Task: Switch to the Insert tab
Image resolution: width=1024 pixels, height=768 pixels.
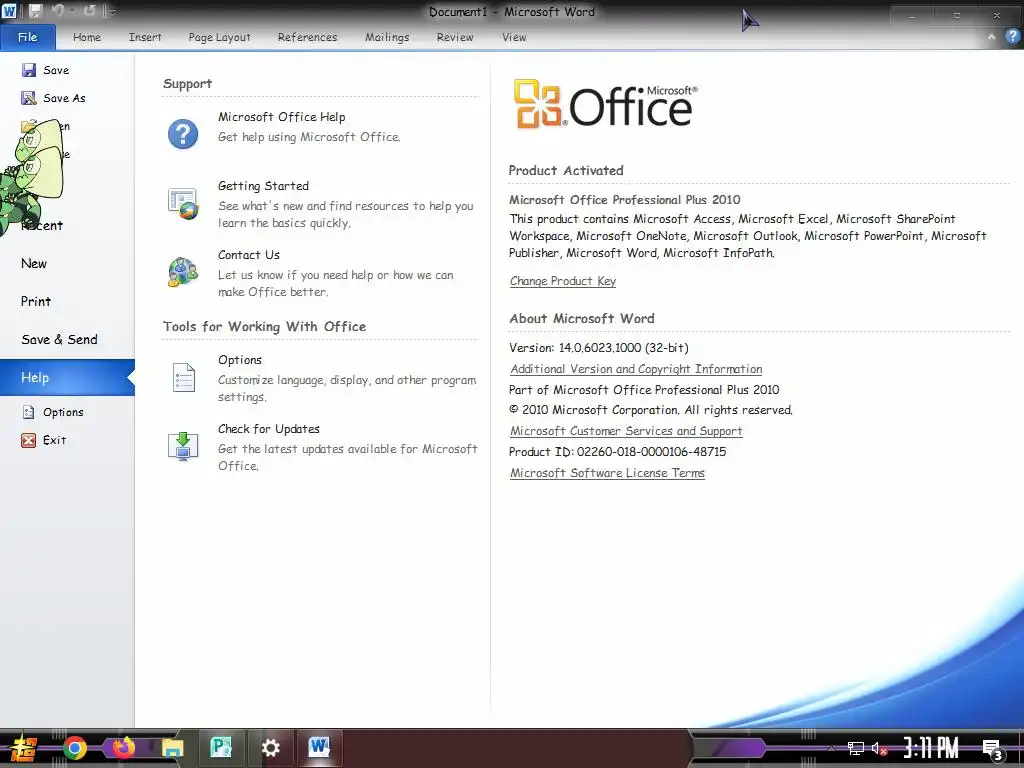Action: tap(145, 37)
